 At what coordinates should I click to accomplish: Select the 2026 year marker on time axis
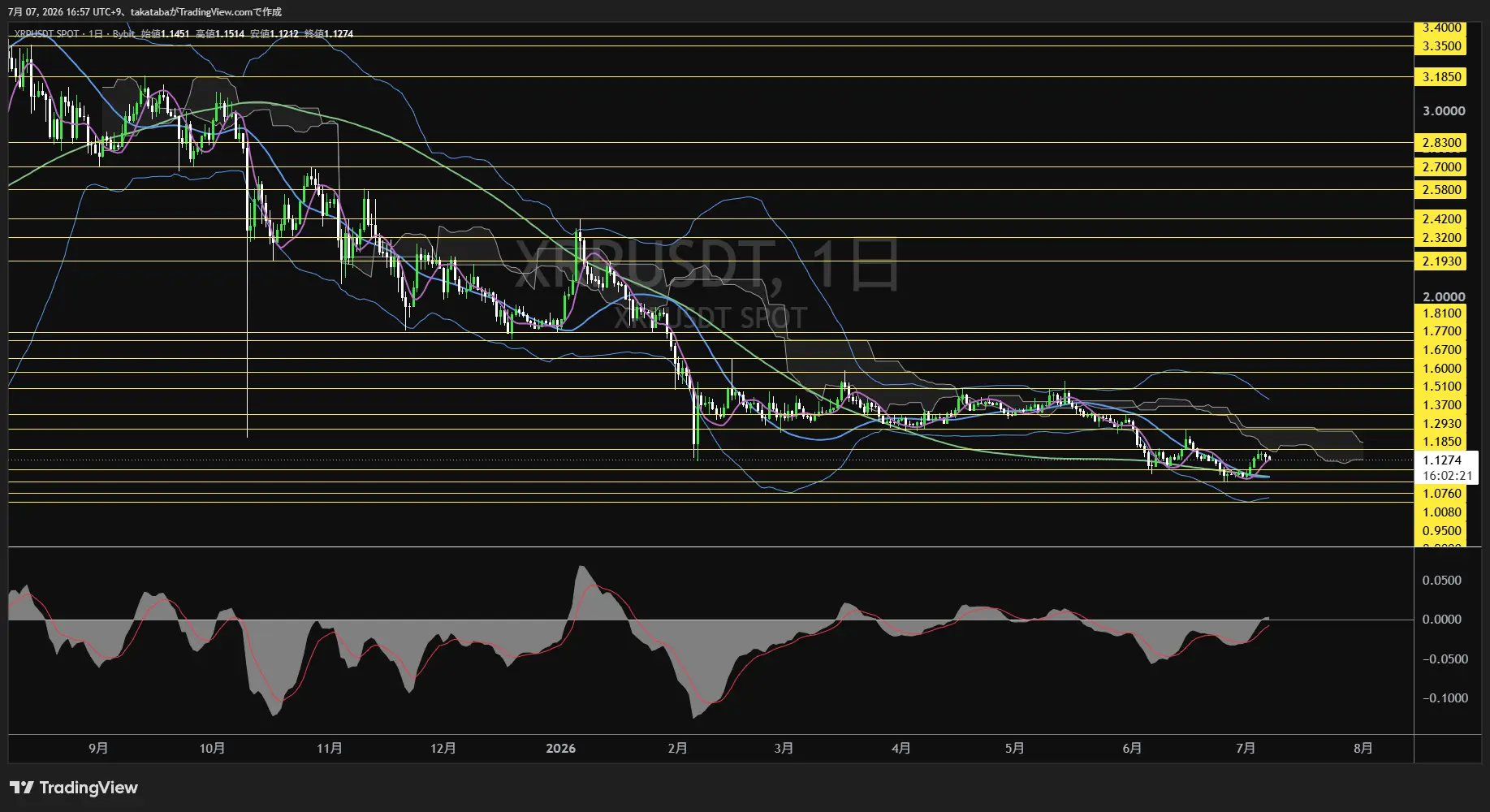(x=561, y=749)
